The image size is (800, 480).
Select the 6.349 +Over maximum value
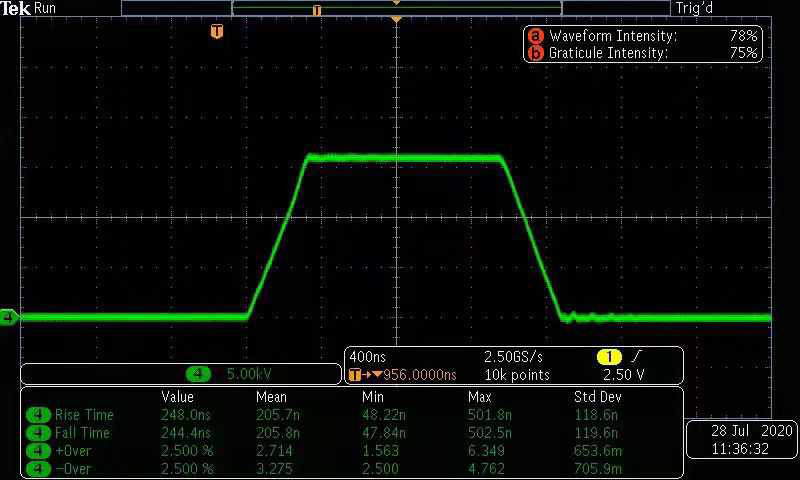click(486, 451)
